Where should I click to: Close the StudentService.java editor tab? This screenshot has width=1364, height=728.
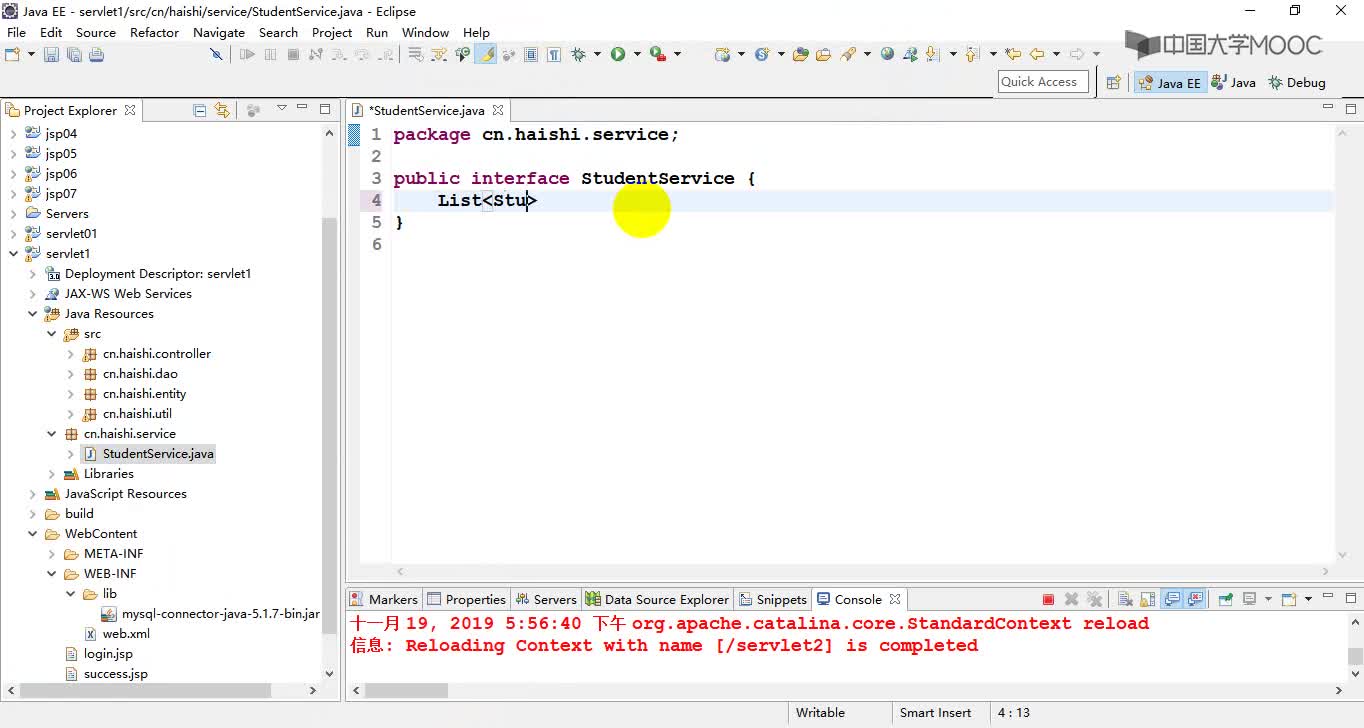click(498, 110)
